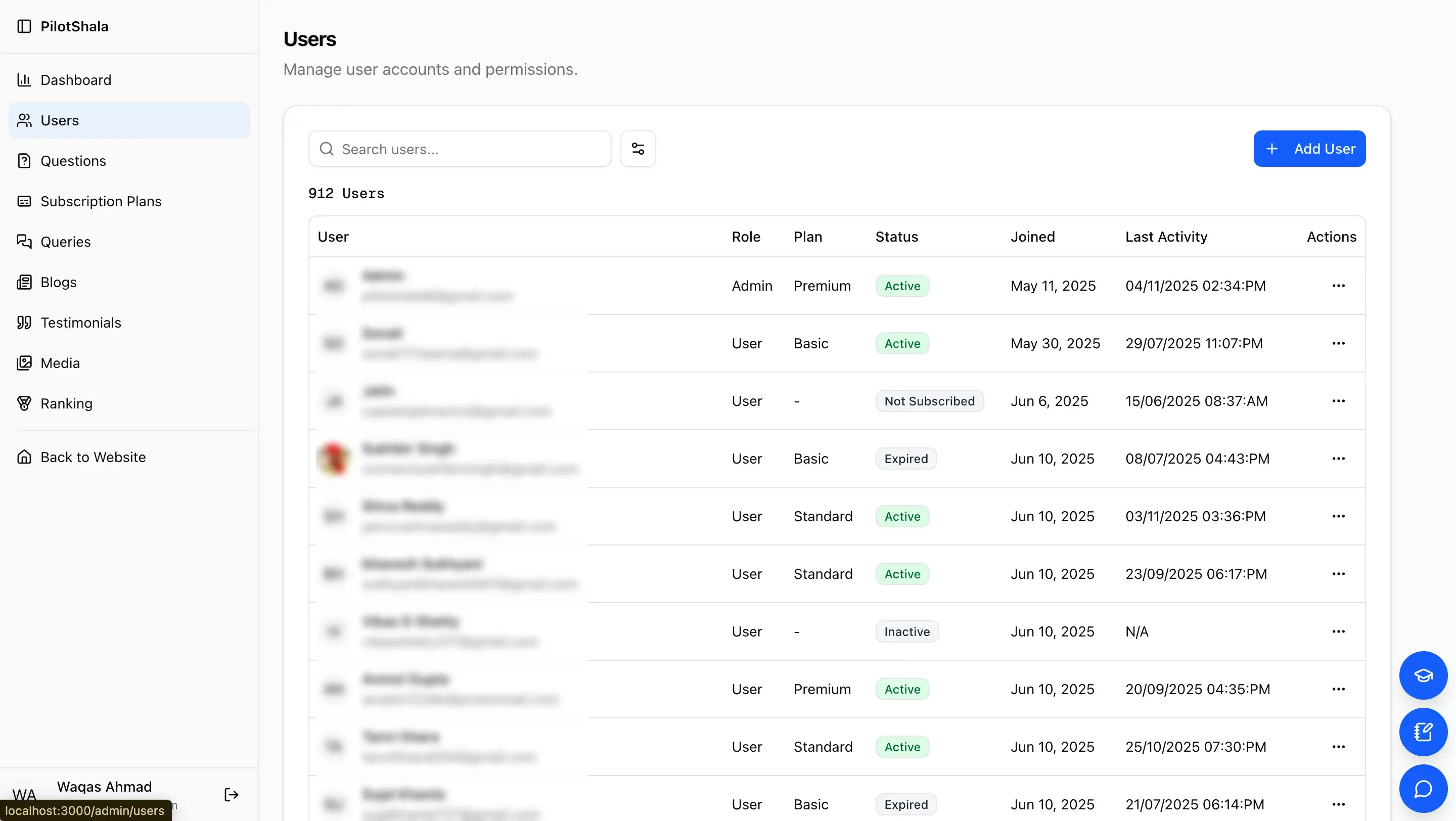Open the Blogs section
Image resolution: width=1456 pixels, height=821 pixels.
[58, 282]
